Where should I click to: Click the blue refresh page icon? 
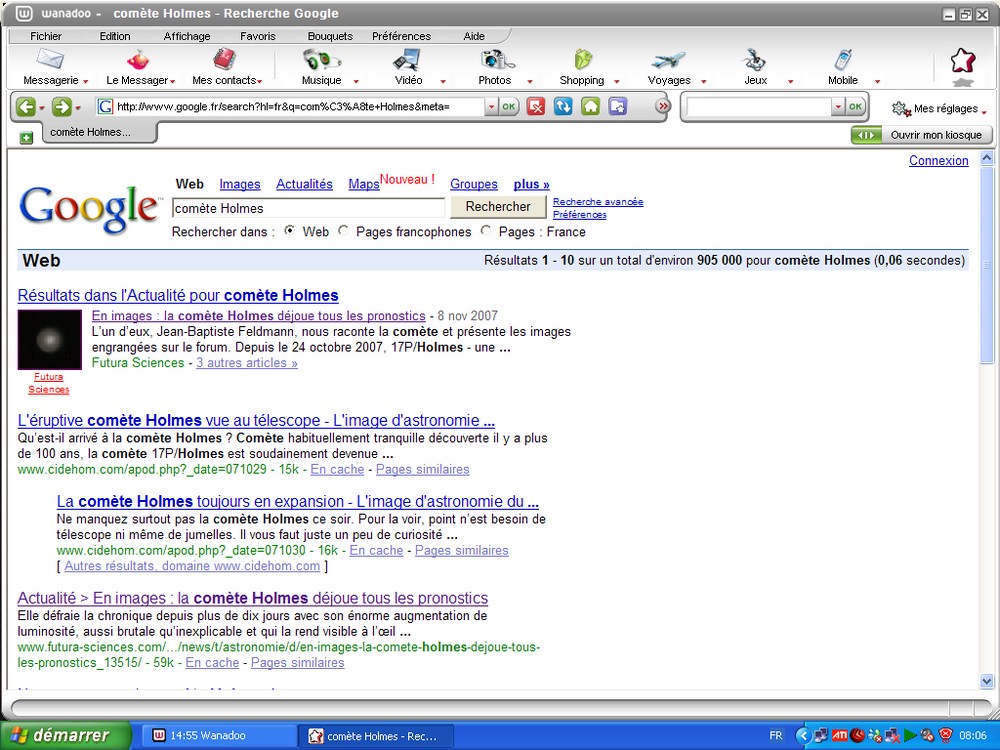[x=563, y=107]
